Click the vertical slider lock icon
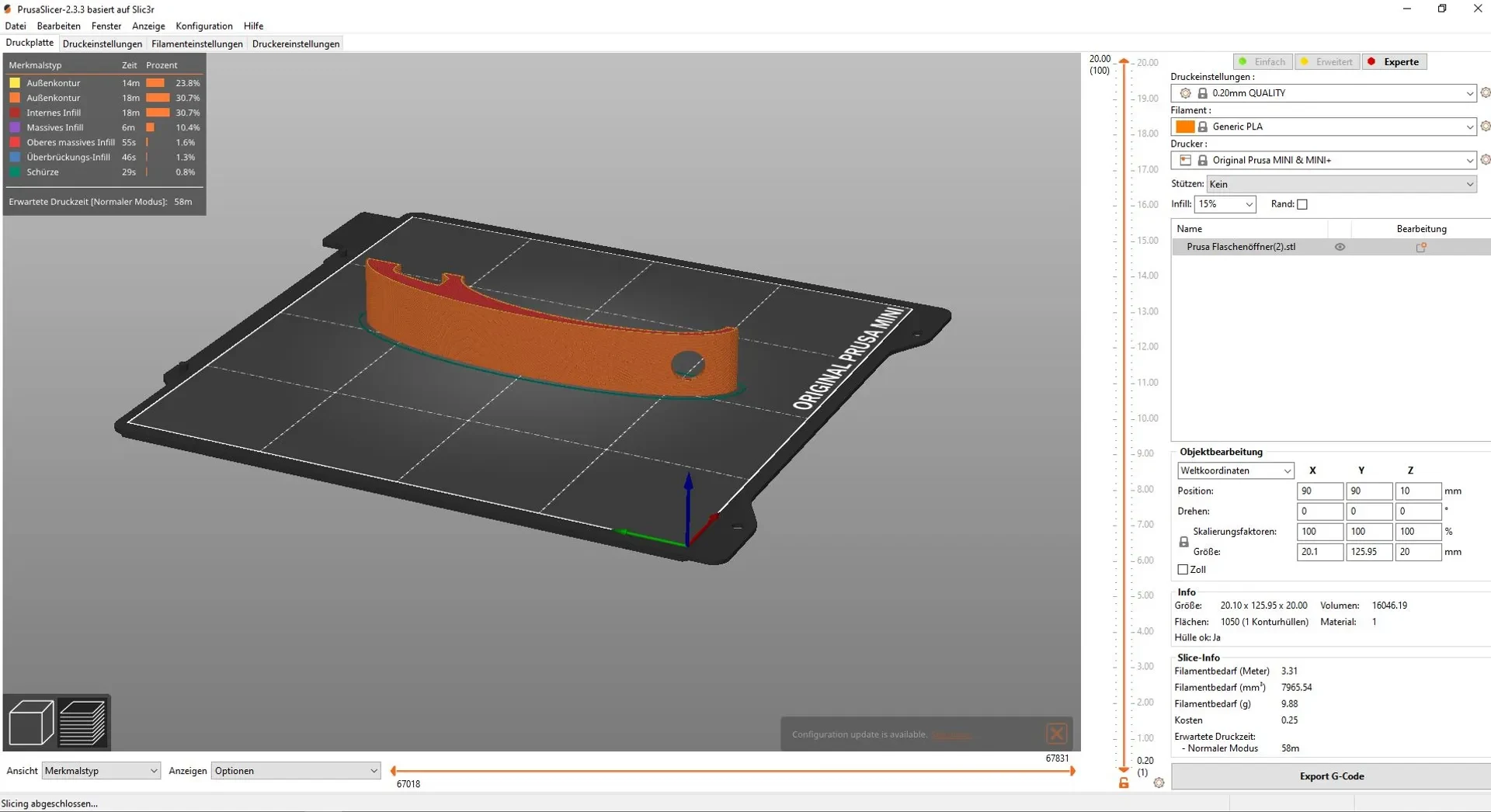The image size is (1491, 812). click(x=1124, y=783)
